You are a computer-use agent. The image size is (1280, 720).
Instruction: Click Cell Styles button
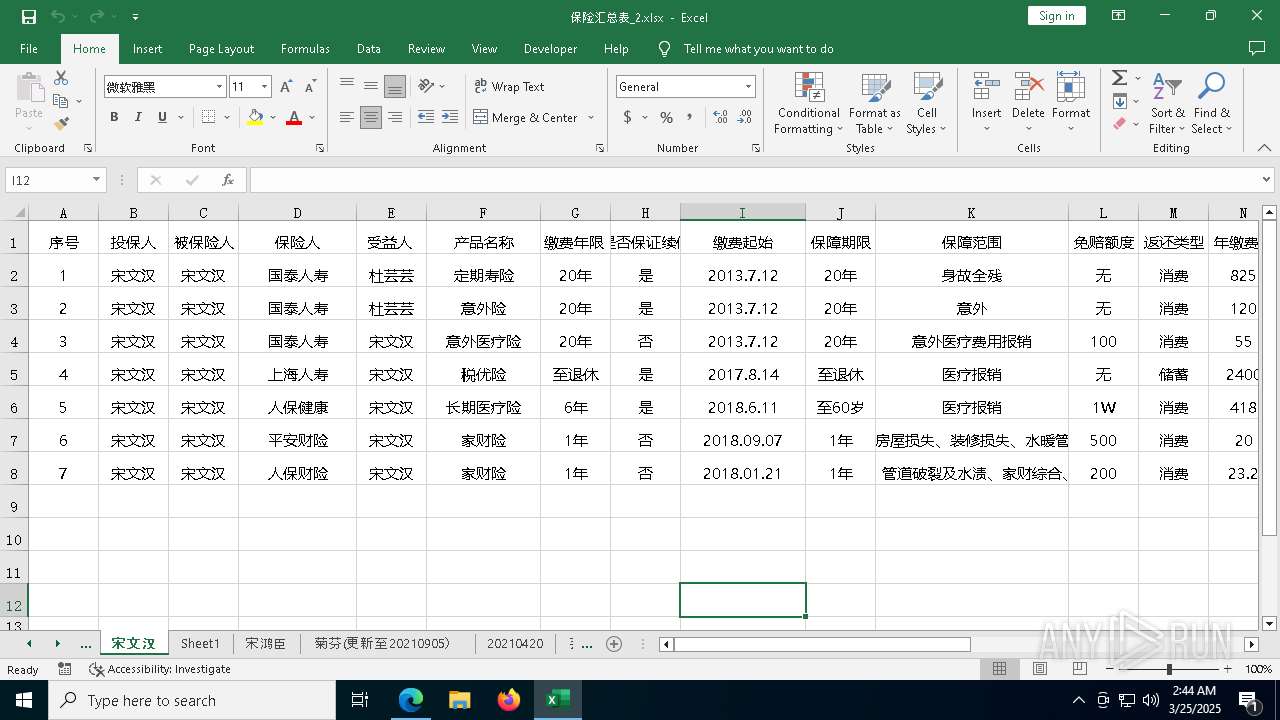pos(927,103)
